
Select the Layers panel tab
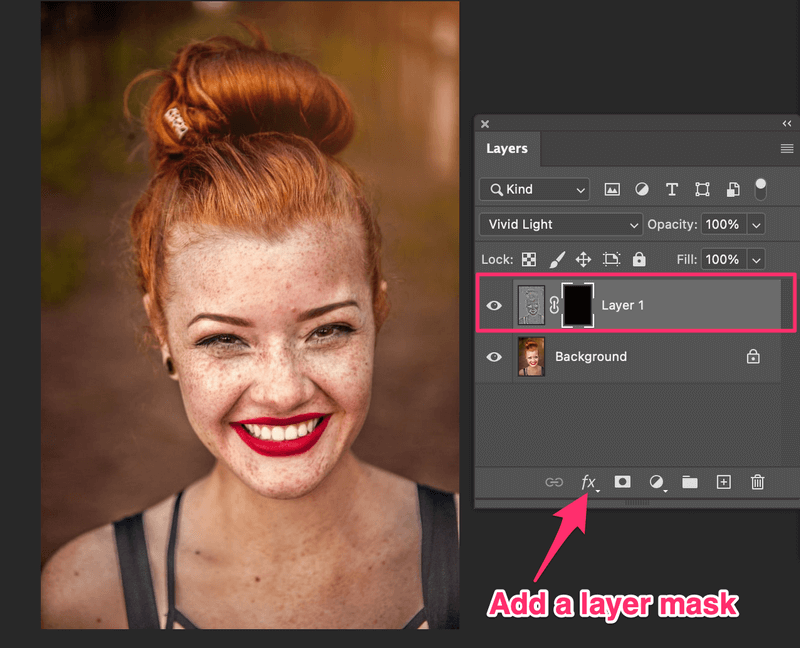[507, 148]
